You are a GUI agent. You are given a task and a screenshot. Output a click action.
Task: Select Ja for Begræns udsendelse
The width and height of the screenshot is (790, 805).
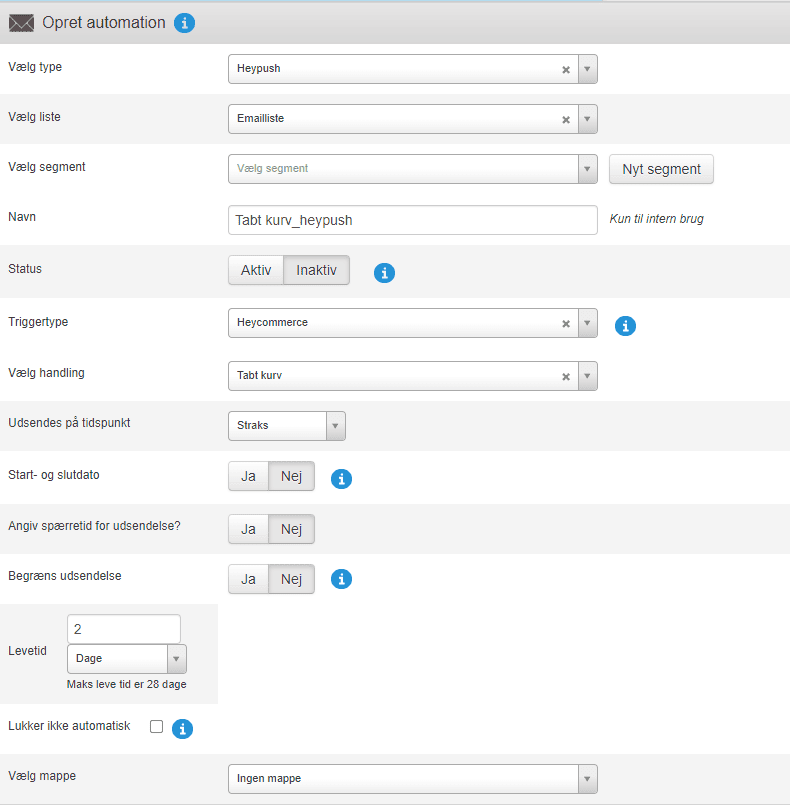click(x=249, y=580)
